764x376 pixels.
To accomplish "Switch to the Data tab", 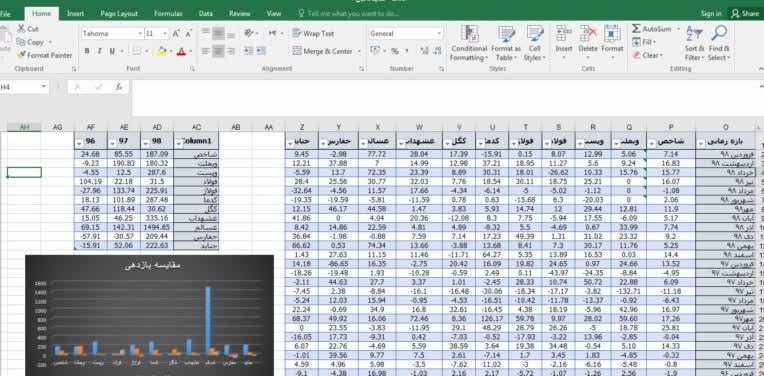I will (206, 14).
